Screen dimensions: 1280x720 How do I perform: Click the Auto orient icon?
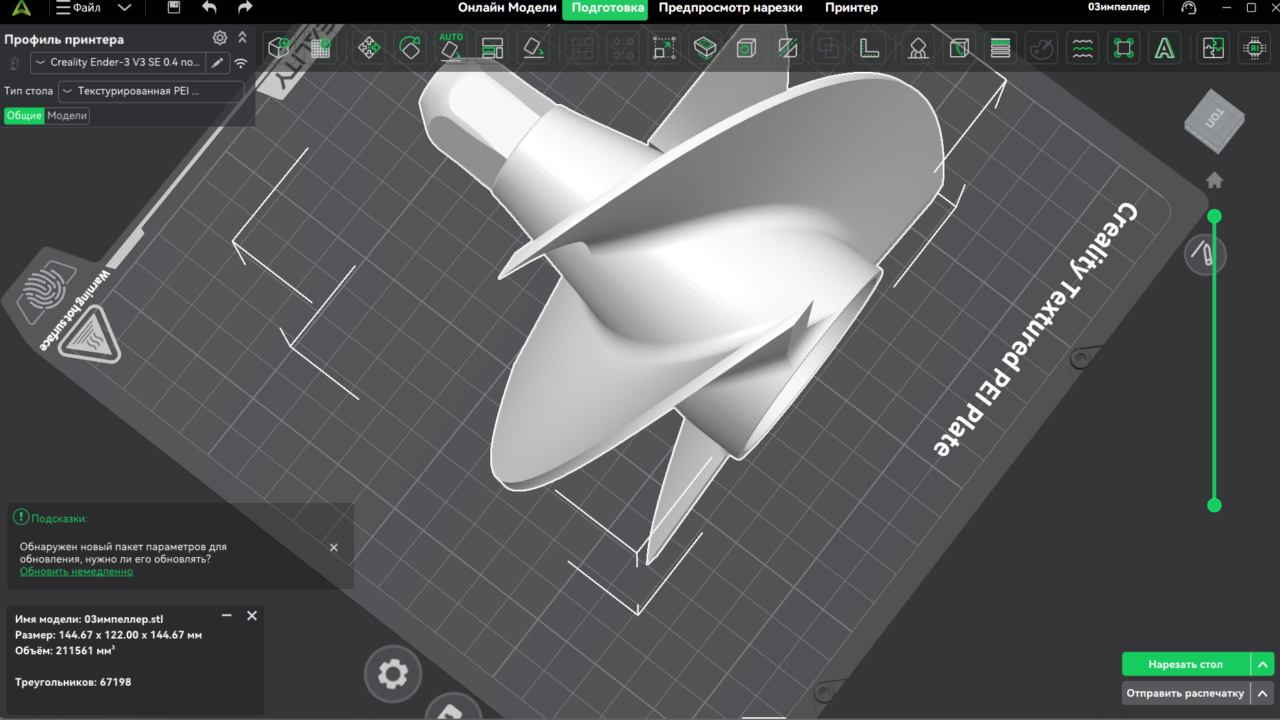click(451, 47)
